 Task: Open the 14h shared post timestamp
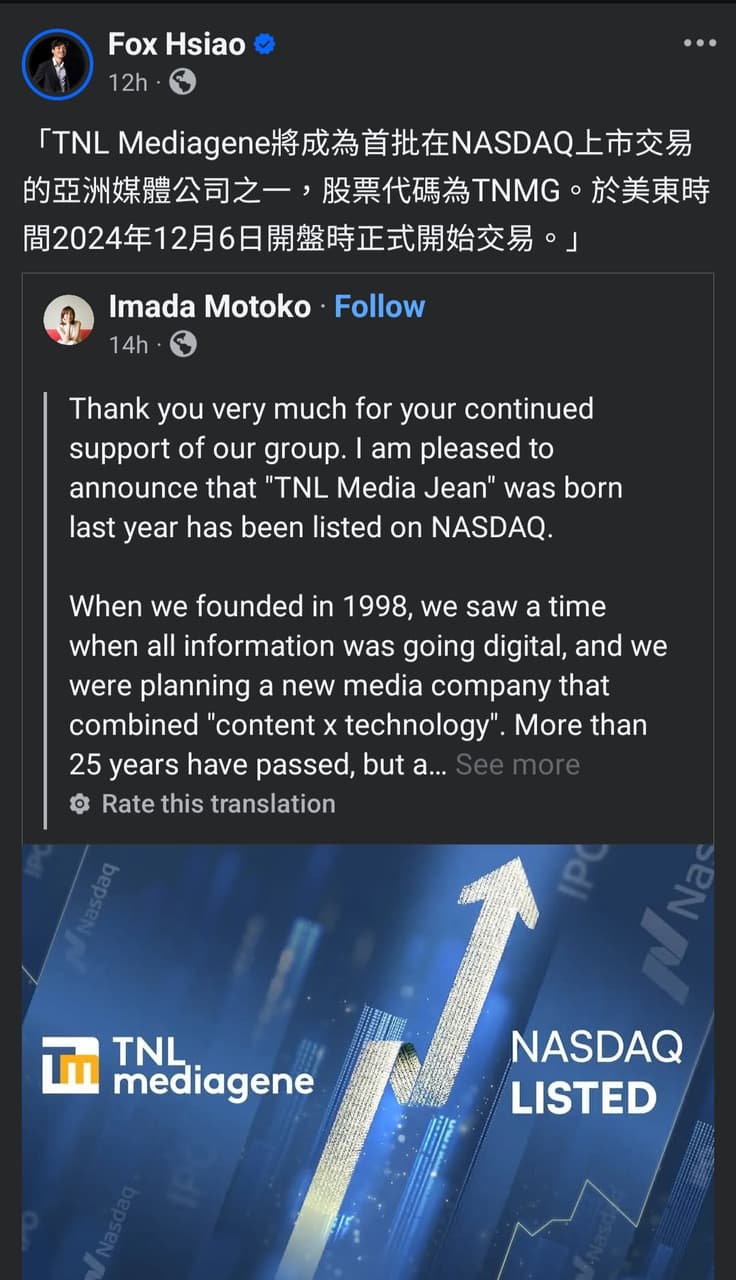pyautogui.click(x=128, y=344)
